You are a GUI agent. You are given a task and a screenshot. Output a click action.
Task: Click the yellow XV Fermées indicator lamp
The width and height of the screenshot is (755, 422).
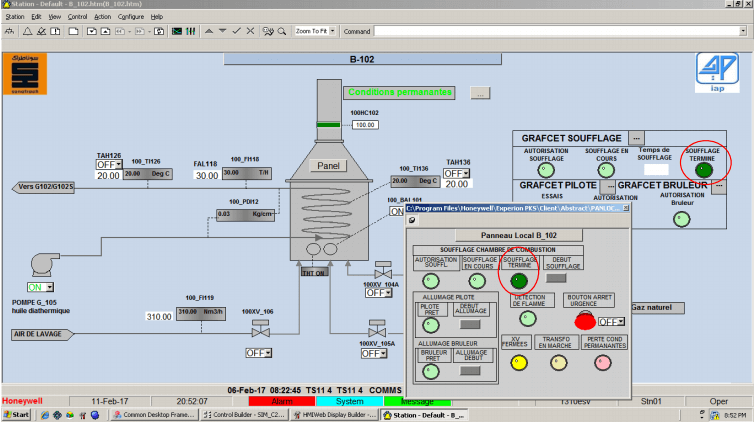coord(517,363)
